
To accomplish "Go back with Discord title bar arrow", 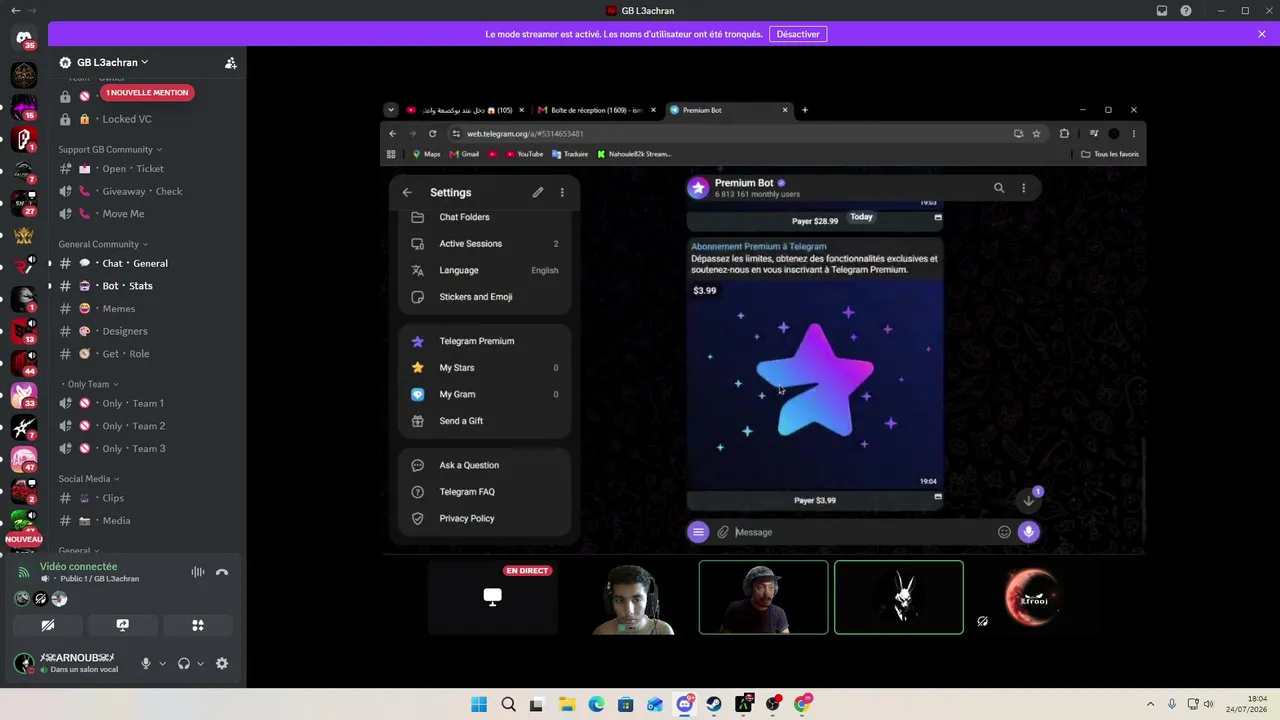I will point(15,11).
